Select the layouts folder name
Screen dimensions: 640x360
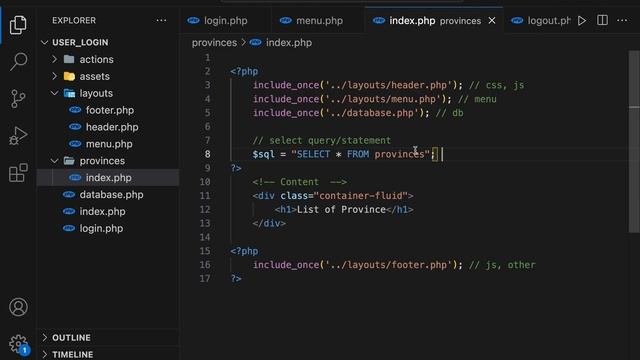click(x=96, y=93)
